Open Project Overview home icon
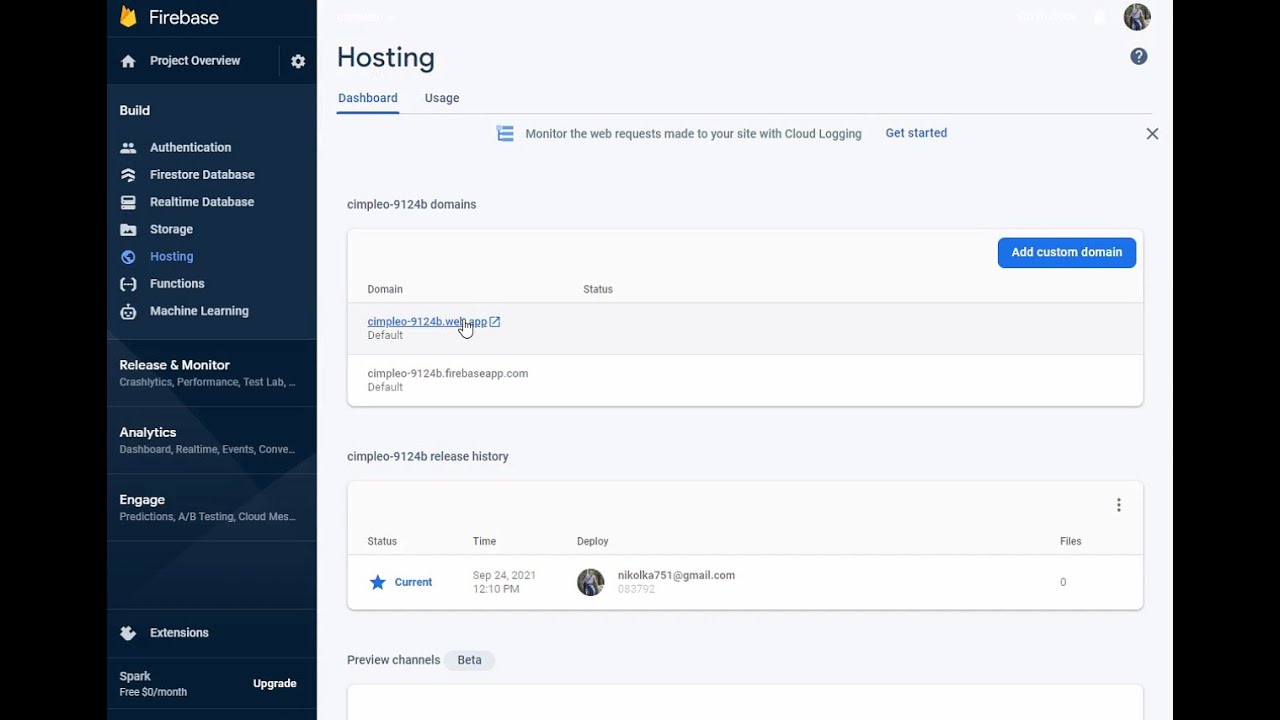Image resolution: width=1280 pixels, height=720 pixels. tap(128, 61)
